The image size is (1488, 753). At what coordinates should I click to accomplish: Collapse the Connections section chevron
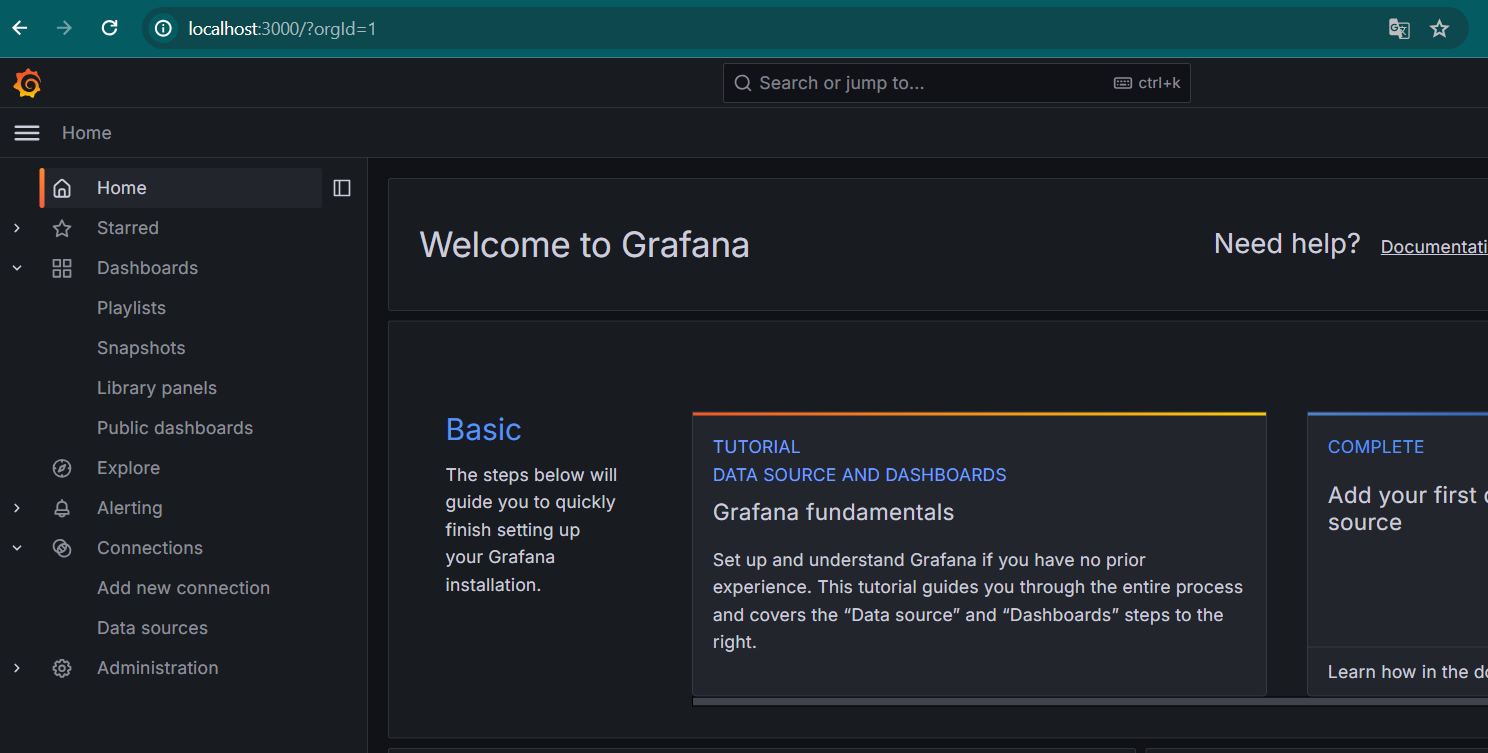tap(17, 548)
